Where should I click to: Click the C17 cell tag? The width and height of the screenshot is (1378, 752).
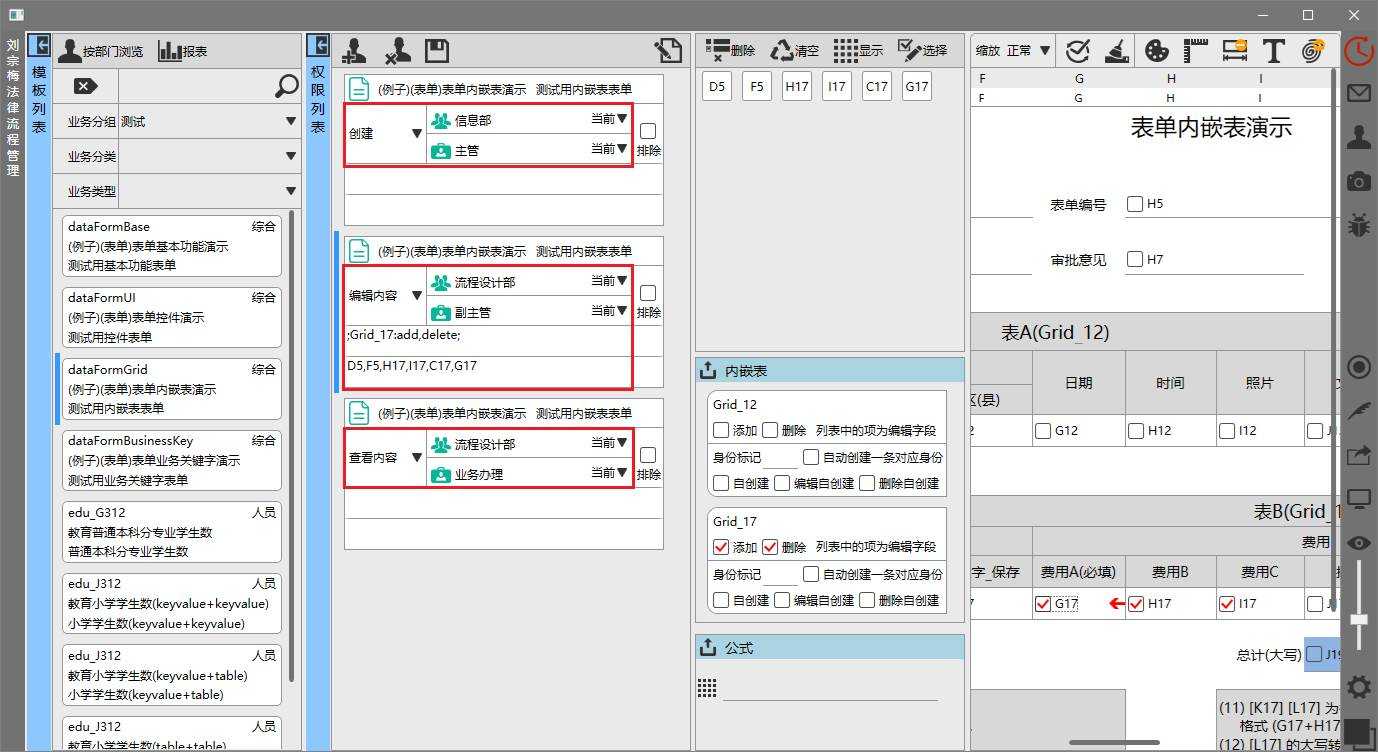pyautogui.click(x=877, y=87)
